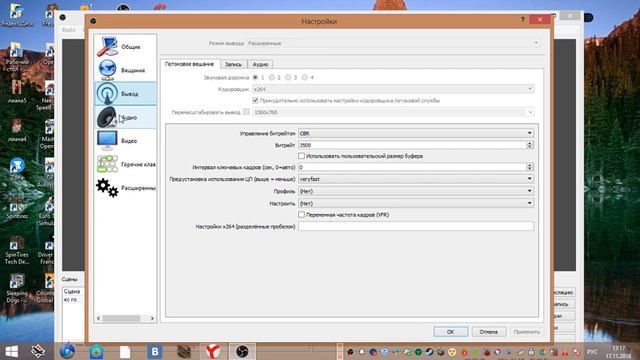The width and height of the screenshot is (640, 360).
Task: Select audio track 2 radio button
Action: pyautogui.click(x=272, y=78)
